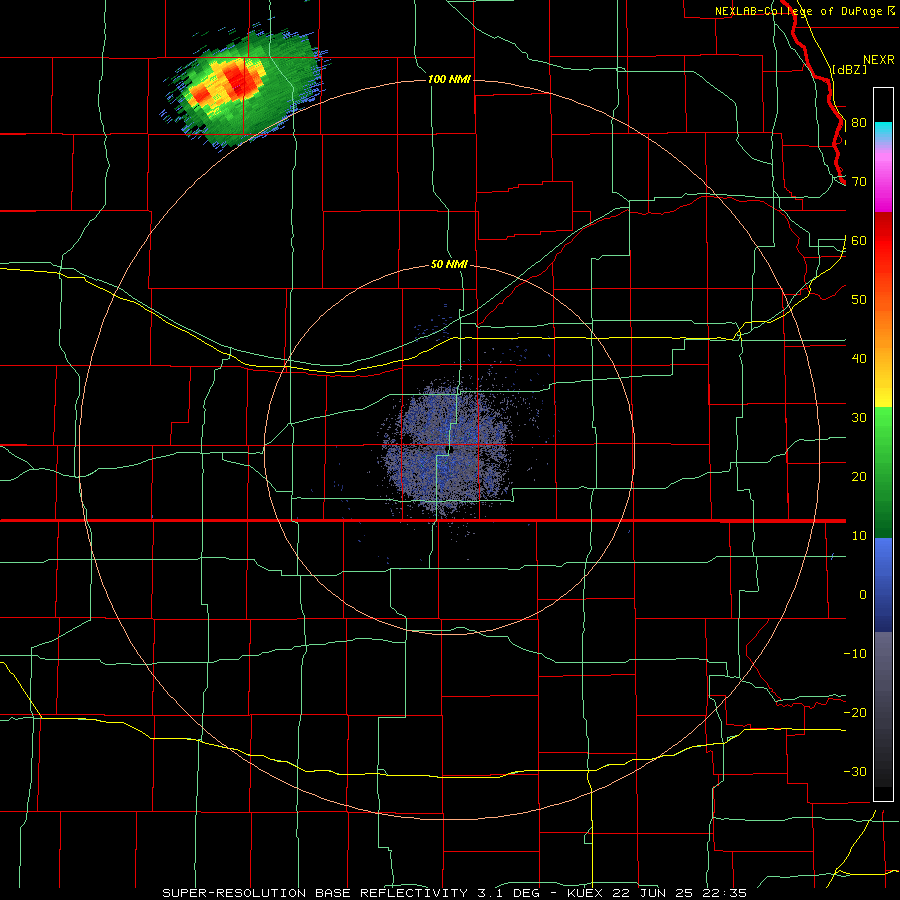
Task: Click the 70 value on dBZ scale
Action: pos(859,182)
